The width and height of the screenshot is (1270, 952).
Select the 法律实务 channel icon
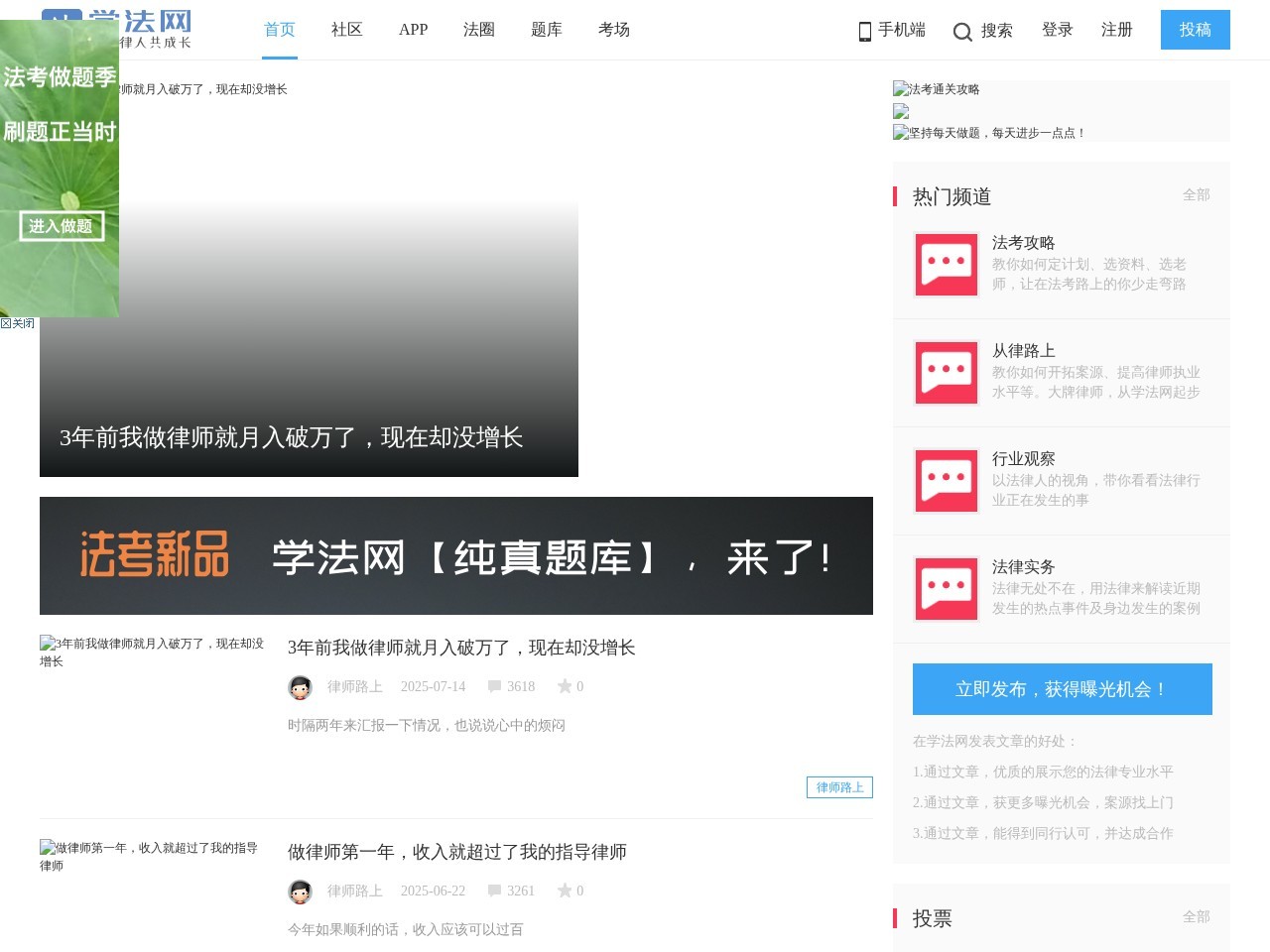click(x=946, y=588)
